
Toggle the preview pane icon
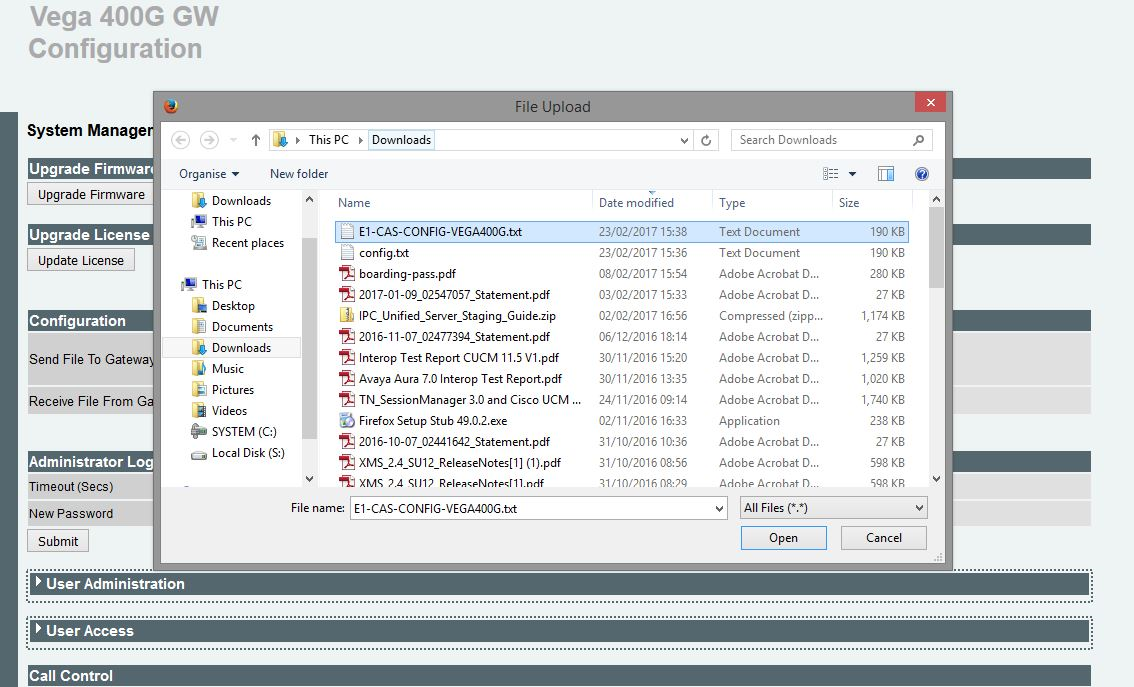point(885,174)
